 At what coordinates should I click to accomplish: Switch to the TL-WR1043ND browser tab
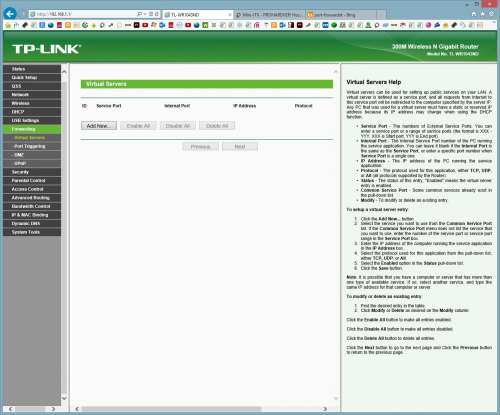pos(197,15)
